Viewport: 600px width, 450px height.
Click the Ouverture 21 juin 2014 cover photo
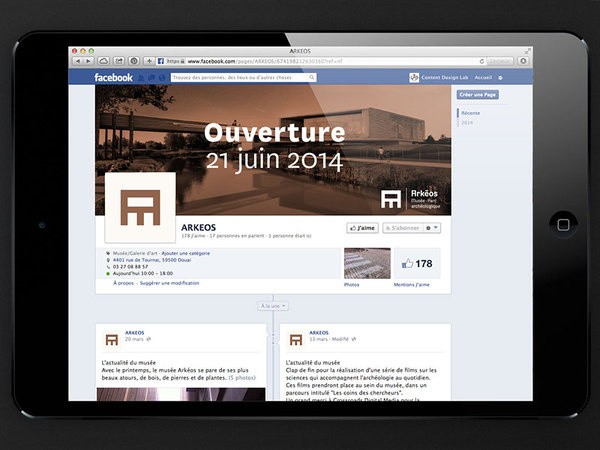tap(273, 150)
